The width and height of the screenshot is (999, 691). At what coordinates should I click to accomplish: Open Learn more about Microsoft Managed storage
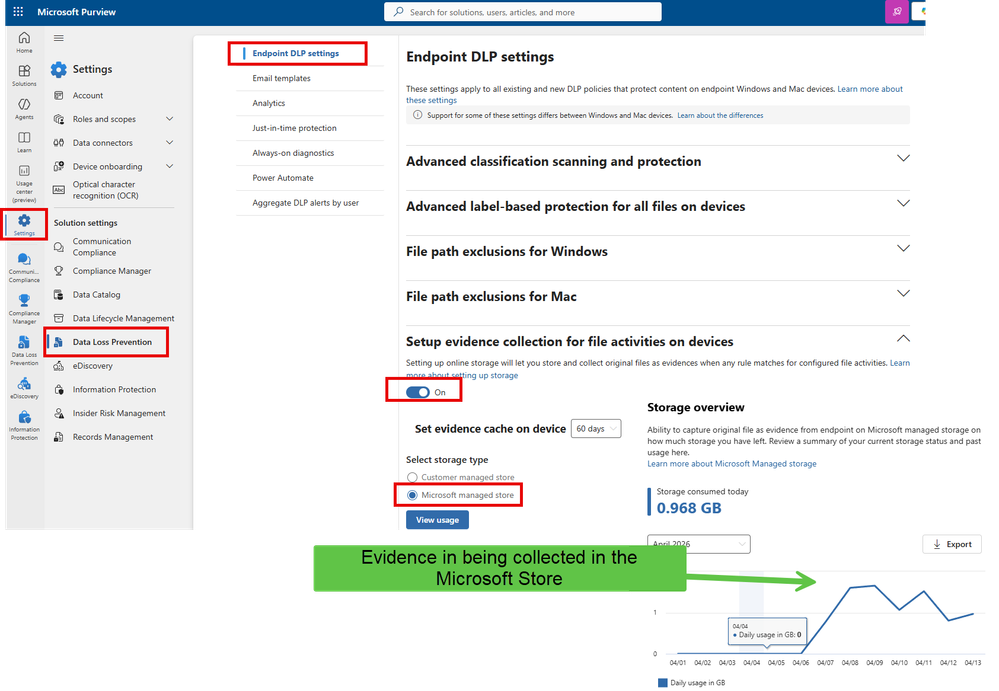click(731, 464)
